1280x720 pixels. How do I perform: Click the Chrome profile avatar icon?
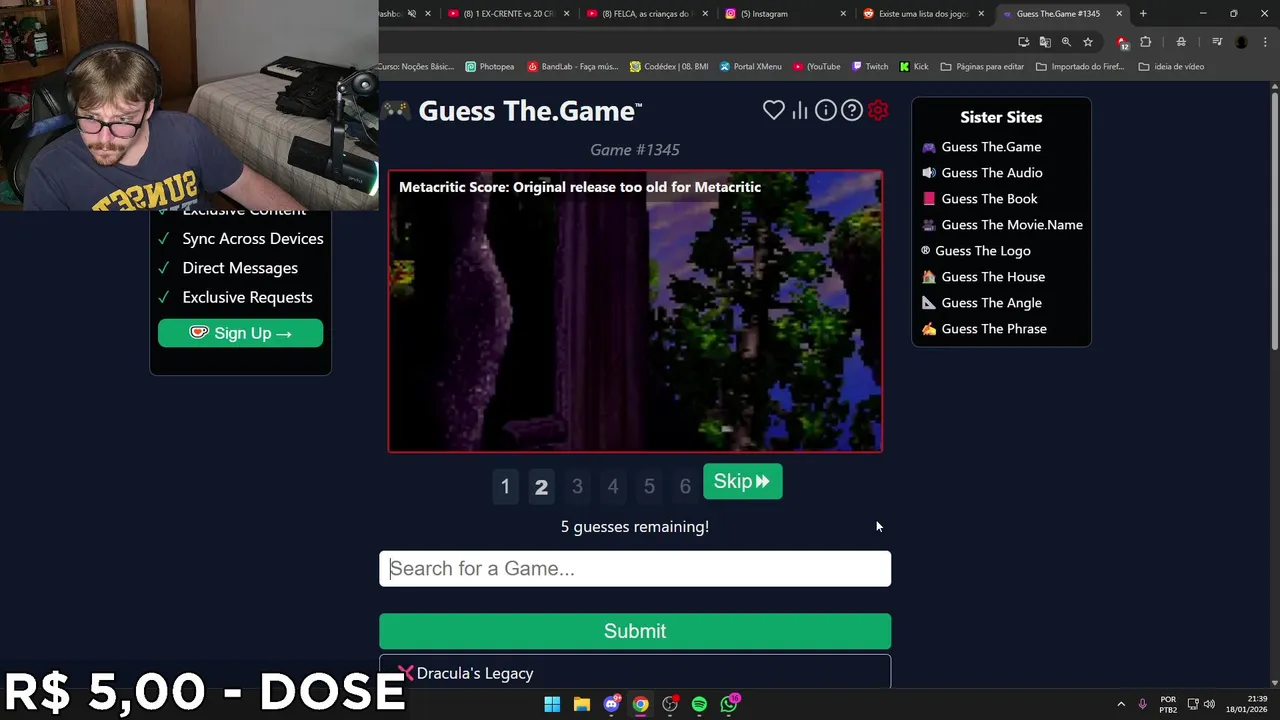1241,42
